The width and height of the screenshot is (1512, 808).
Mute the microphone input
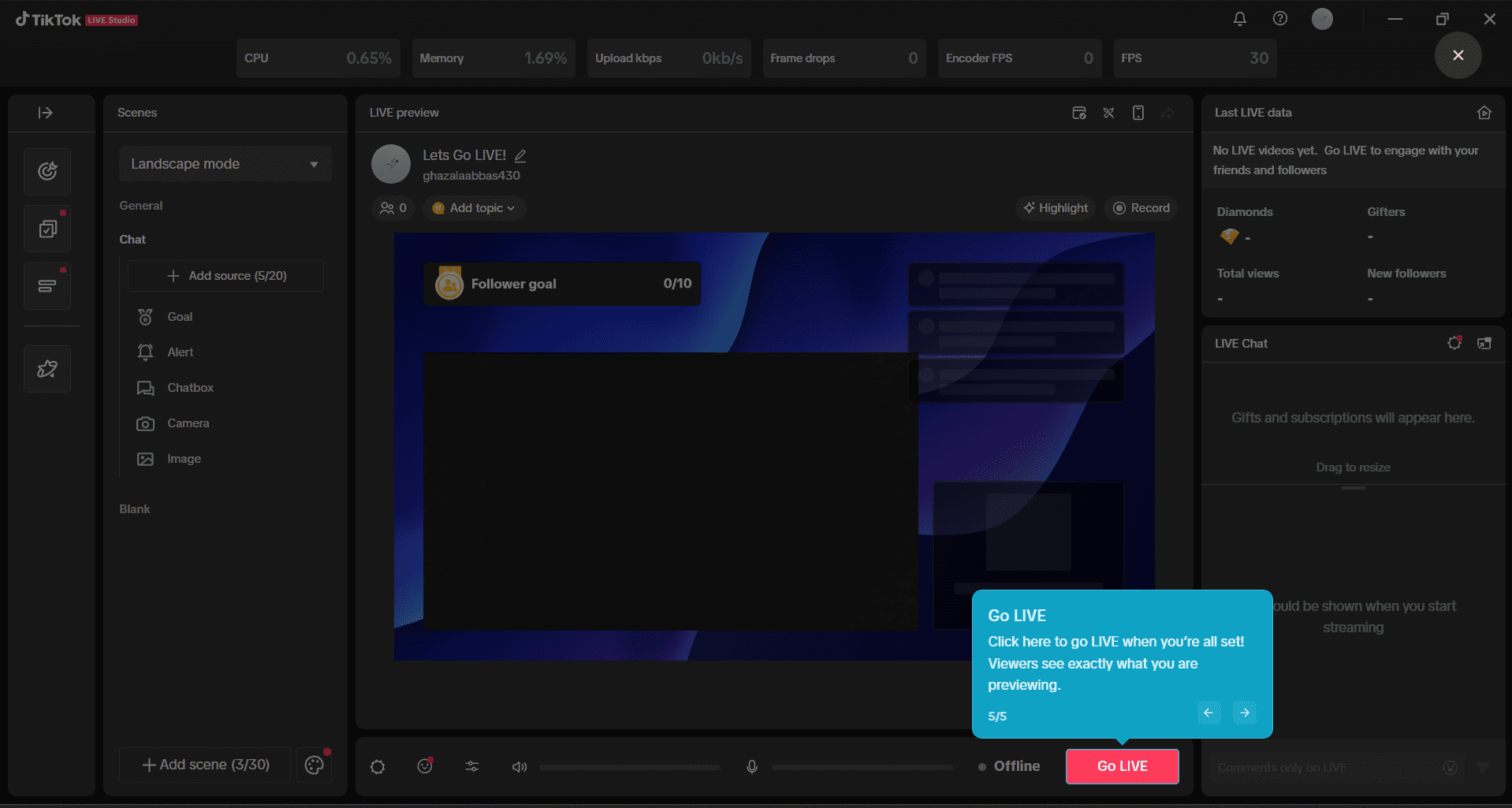point(750,766)
